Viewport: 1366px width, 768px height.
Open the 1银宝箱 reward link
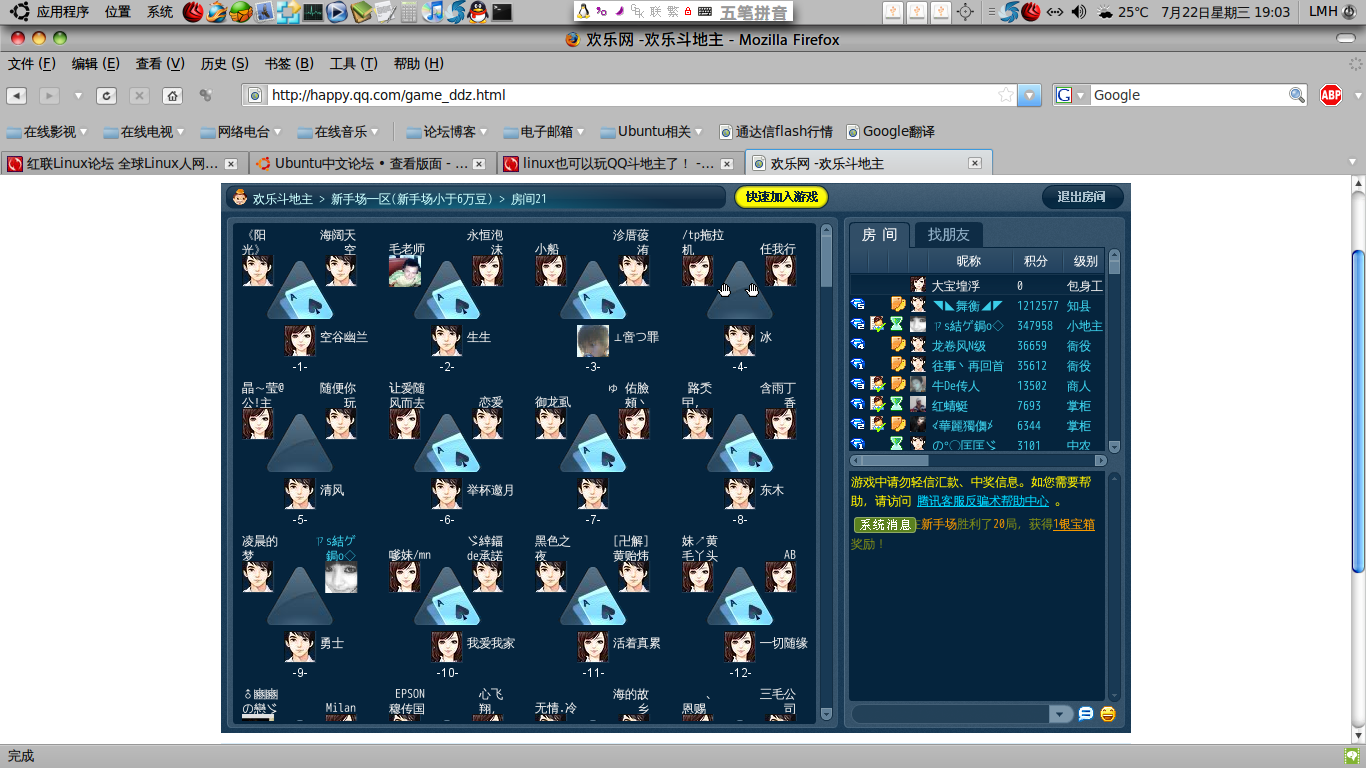pyautogui.click(x=1074, y=524)
